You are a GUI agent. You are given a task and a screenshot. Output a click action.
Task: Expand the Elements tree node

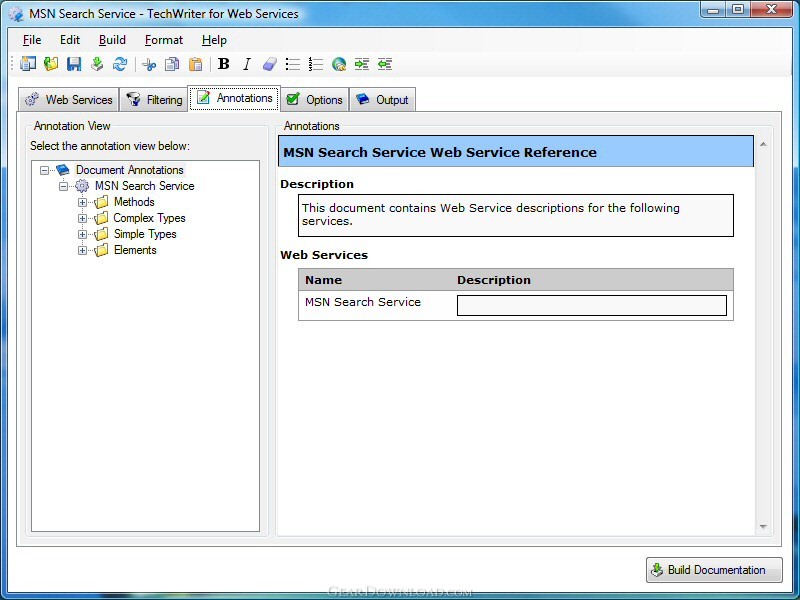pos(82,251)
